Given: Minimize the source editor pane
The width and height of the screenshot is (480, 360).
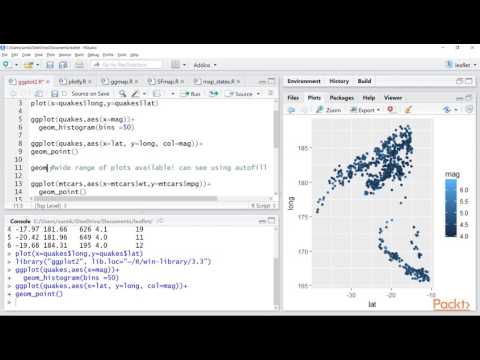Looking at the screenshot, I should click(x=262, y=81).
